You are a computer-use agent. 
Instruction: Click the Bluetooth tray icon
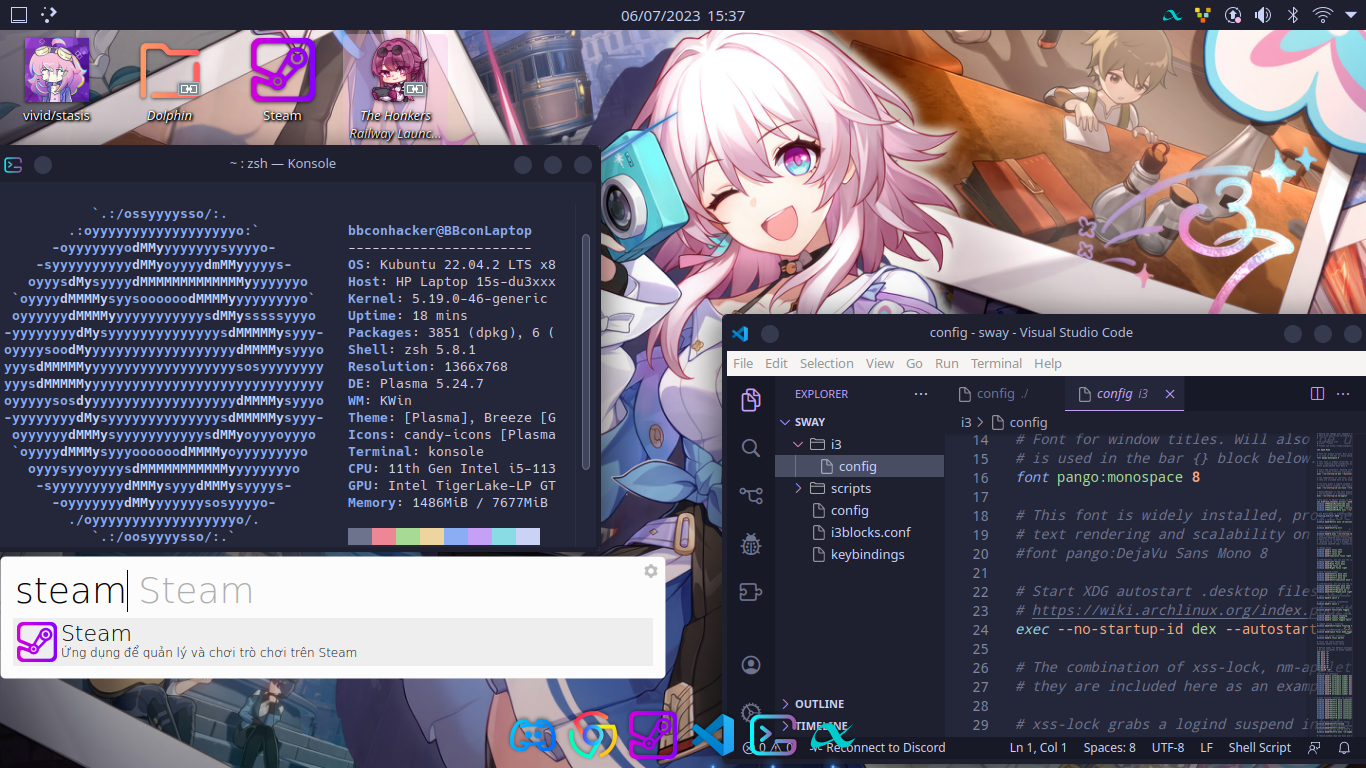1292,15
